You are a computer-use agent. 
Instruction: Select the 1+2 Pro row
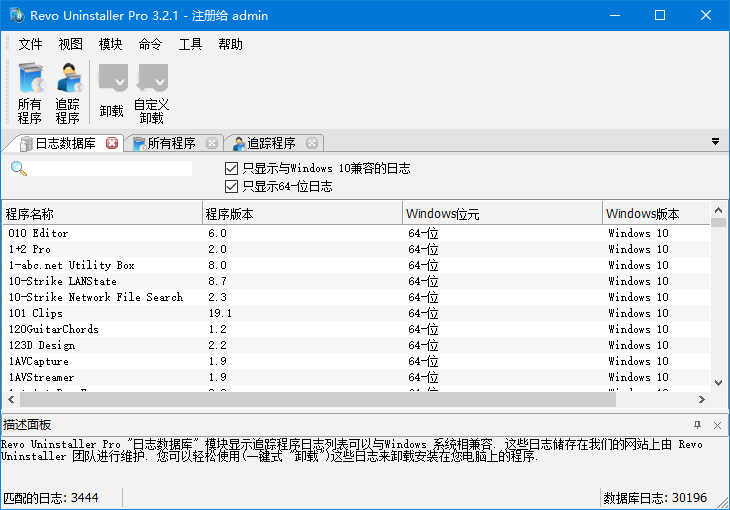(356, 249)
